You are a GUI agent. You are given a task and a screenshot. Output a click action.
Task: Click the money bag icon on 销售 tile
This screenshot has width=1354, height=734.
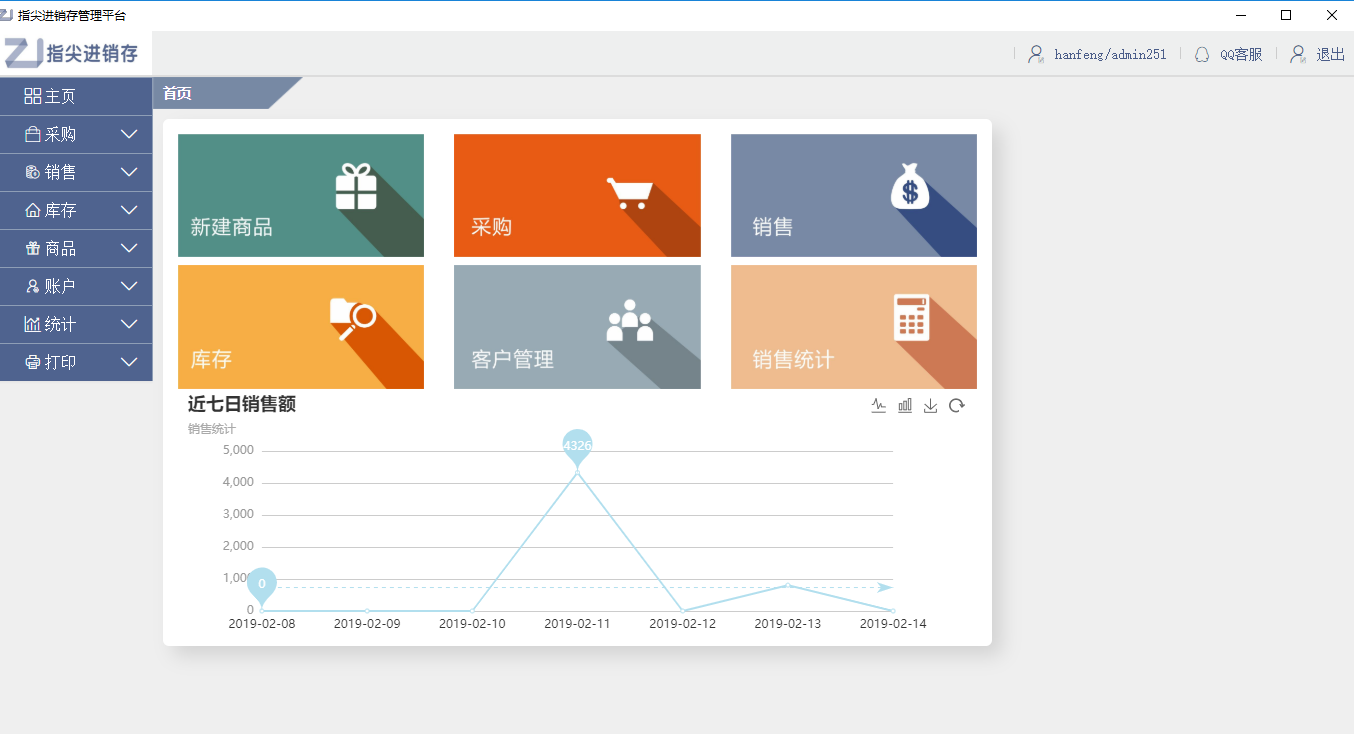(x=910, y=186)
